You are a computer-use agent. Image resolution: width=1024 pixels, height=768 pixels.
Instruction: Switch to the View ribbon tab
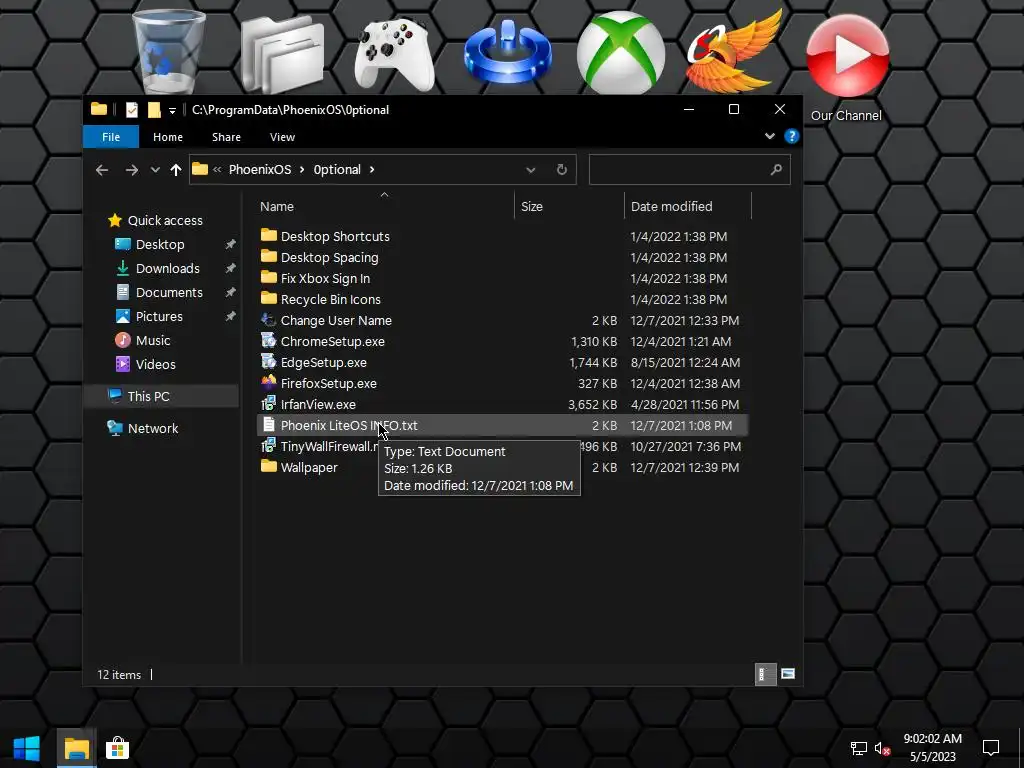[x=282, y=137]
